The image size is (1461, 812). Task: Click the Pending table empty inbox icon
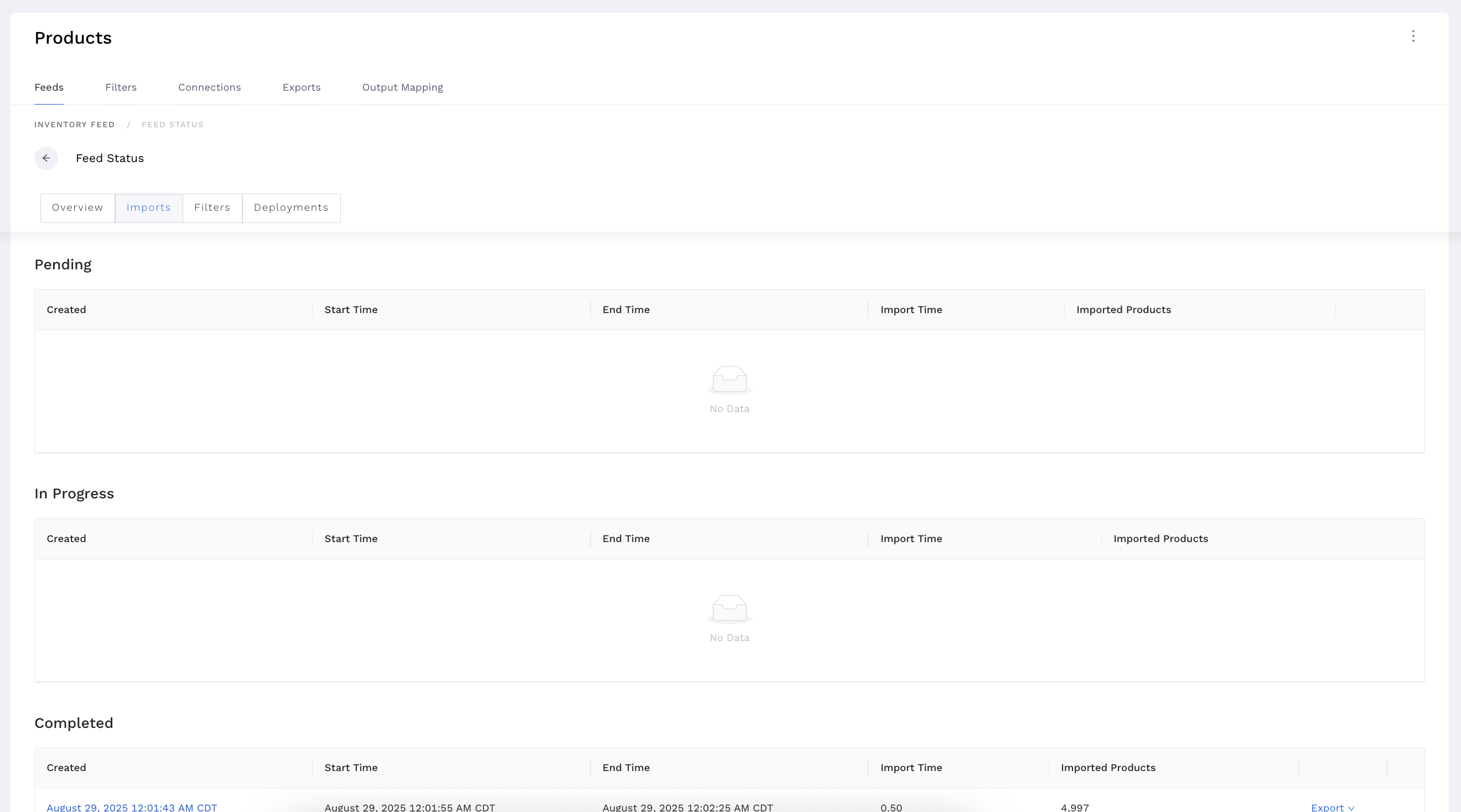[x=729, y=379]
